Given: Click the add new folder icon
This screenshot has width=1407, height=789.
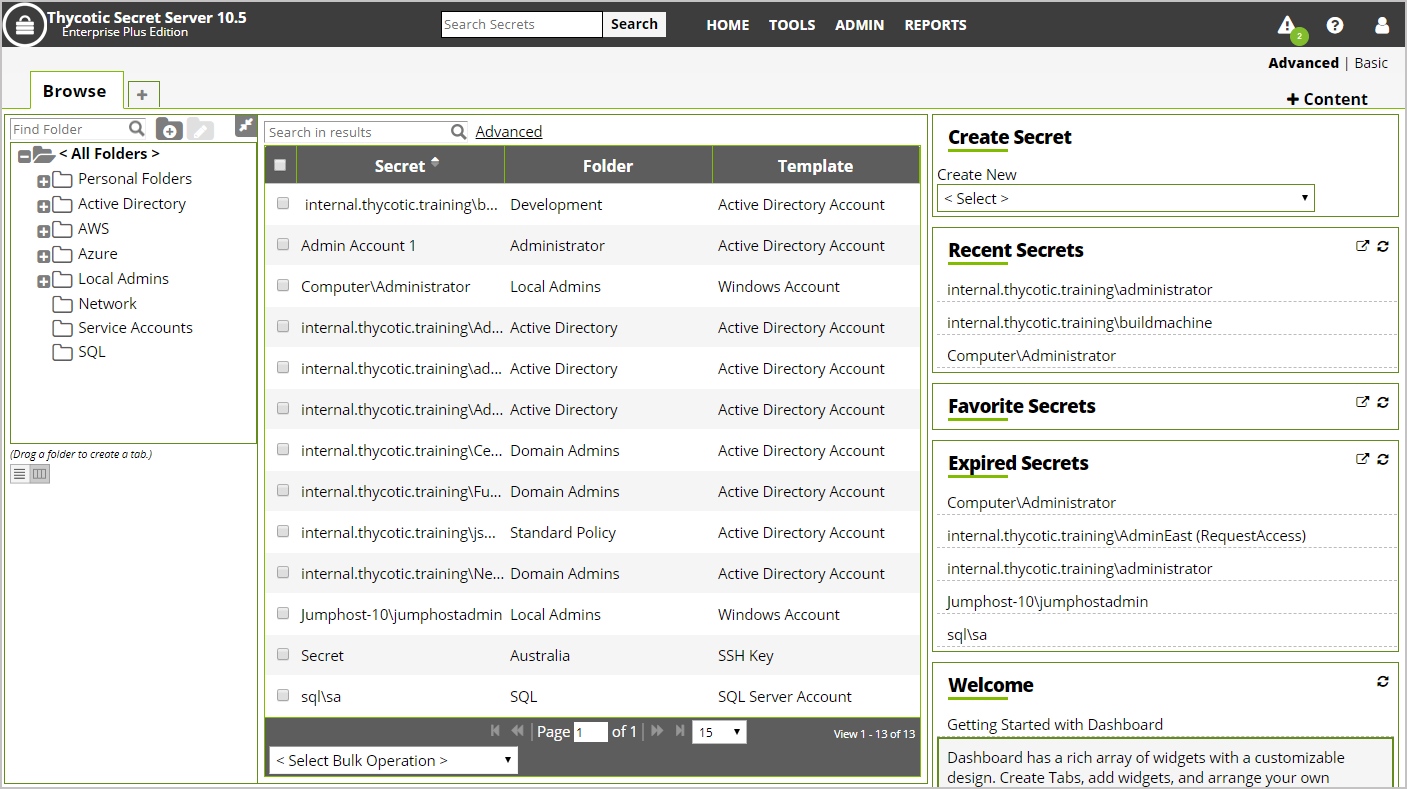Looking at the screenshot, I should point(169,129).
